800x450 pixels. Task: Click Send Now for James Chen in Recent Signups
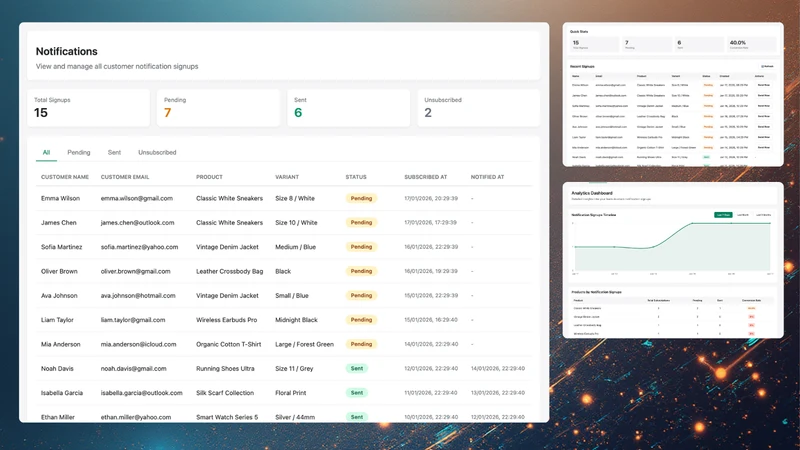pos(763,95)
